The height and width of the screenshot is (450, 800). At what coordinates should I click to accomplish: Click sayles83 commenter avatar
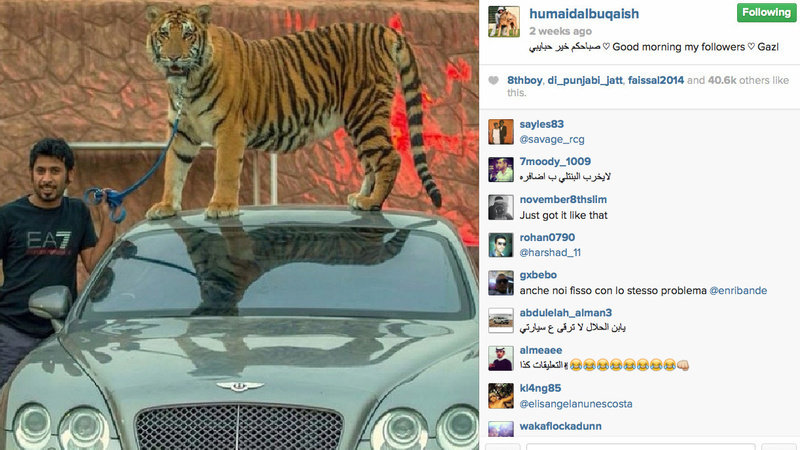point(501,132)
